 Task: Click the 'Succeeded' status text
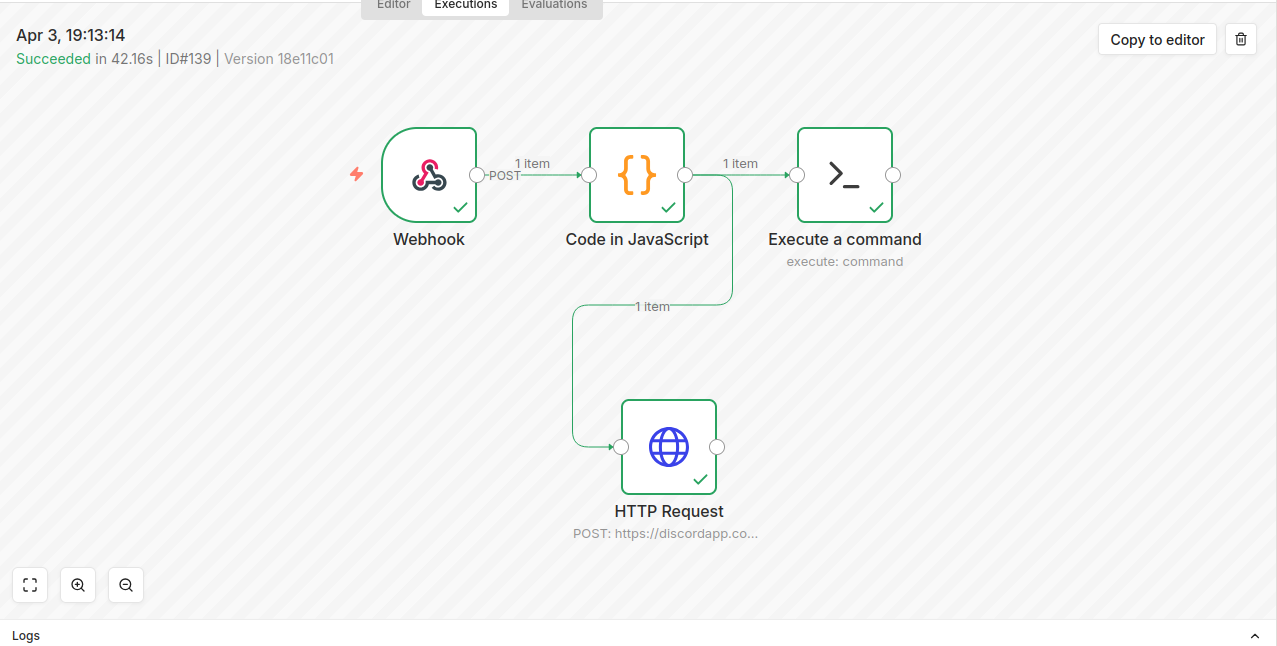[x=53, y=59]
